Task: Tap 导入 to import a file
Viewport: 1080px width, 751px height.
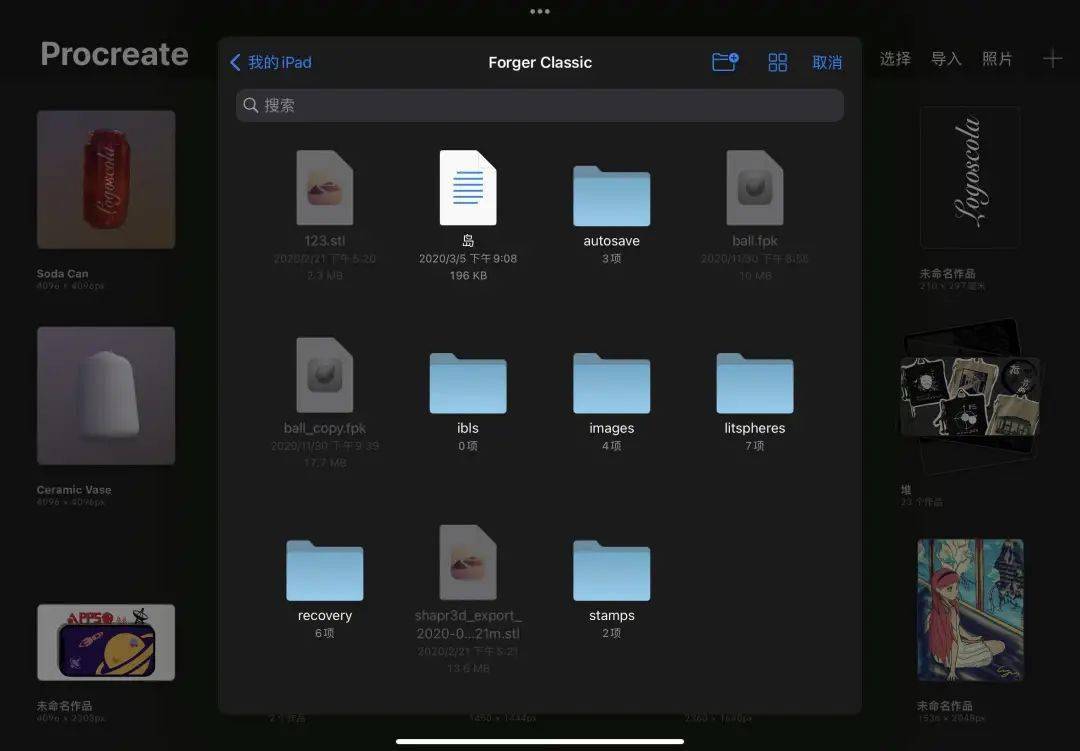Action: [x=946, y=58]
